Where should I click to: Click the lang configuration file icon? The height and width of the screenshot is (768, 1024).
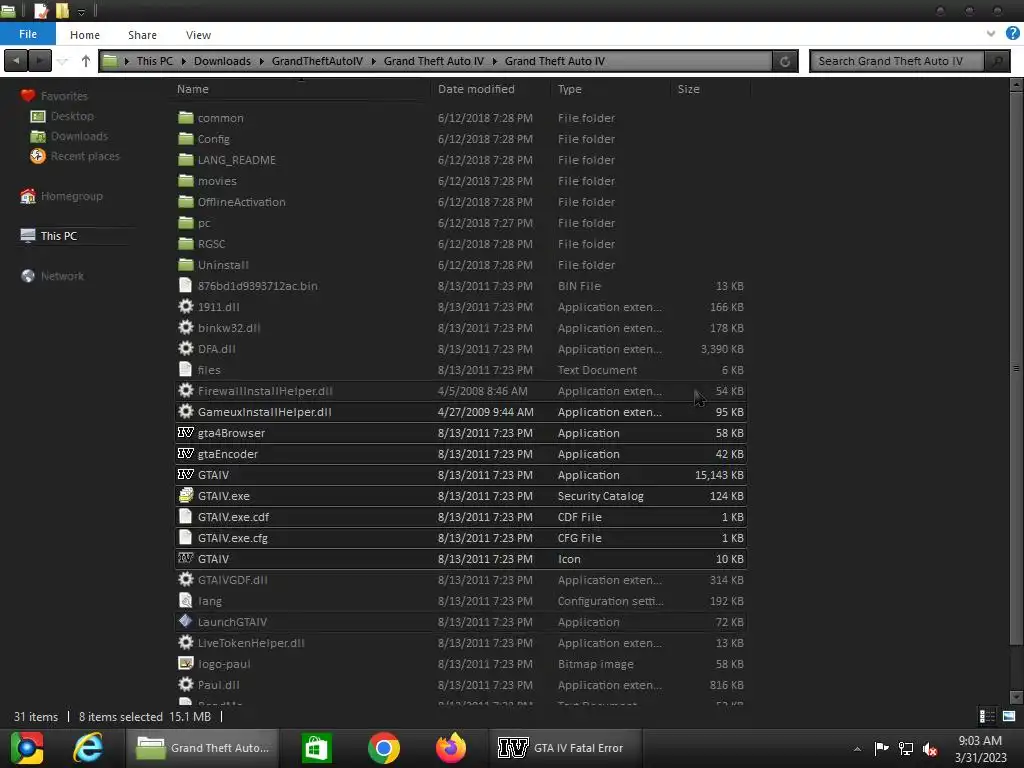pyautogui.click(x=186, y=600)
